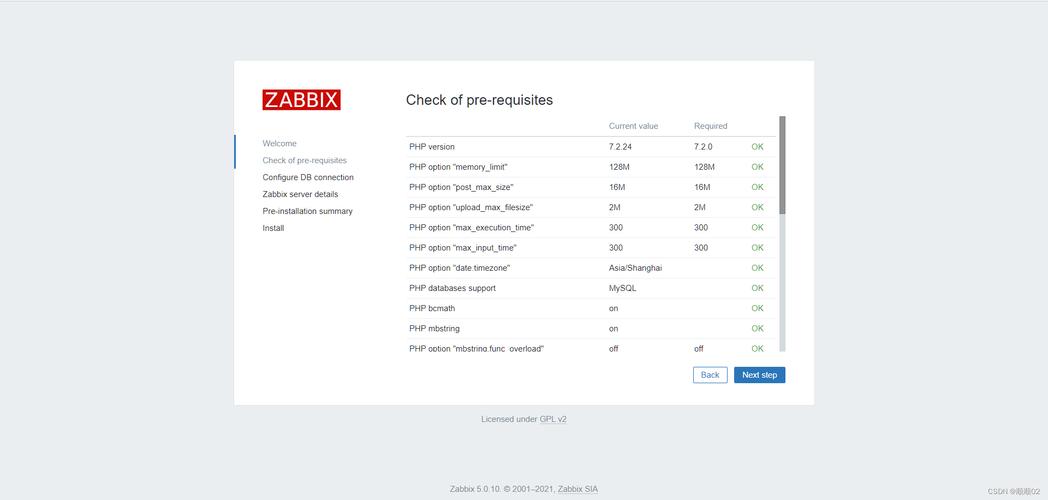
Task: Click the Check of pre-requisites heading
Action: (x=479, y=100)
